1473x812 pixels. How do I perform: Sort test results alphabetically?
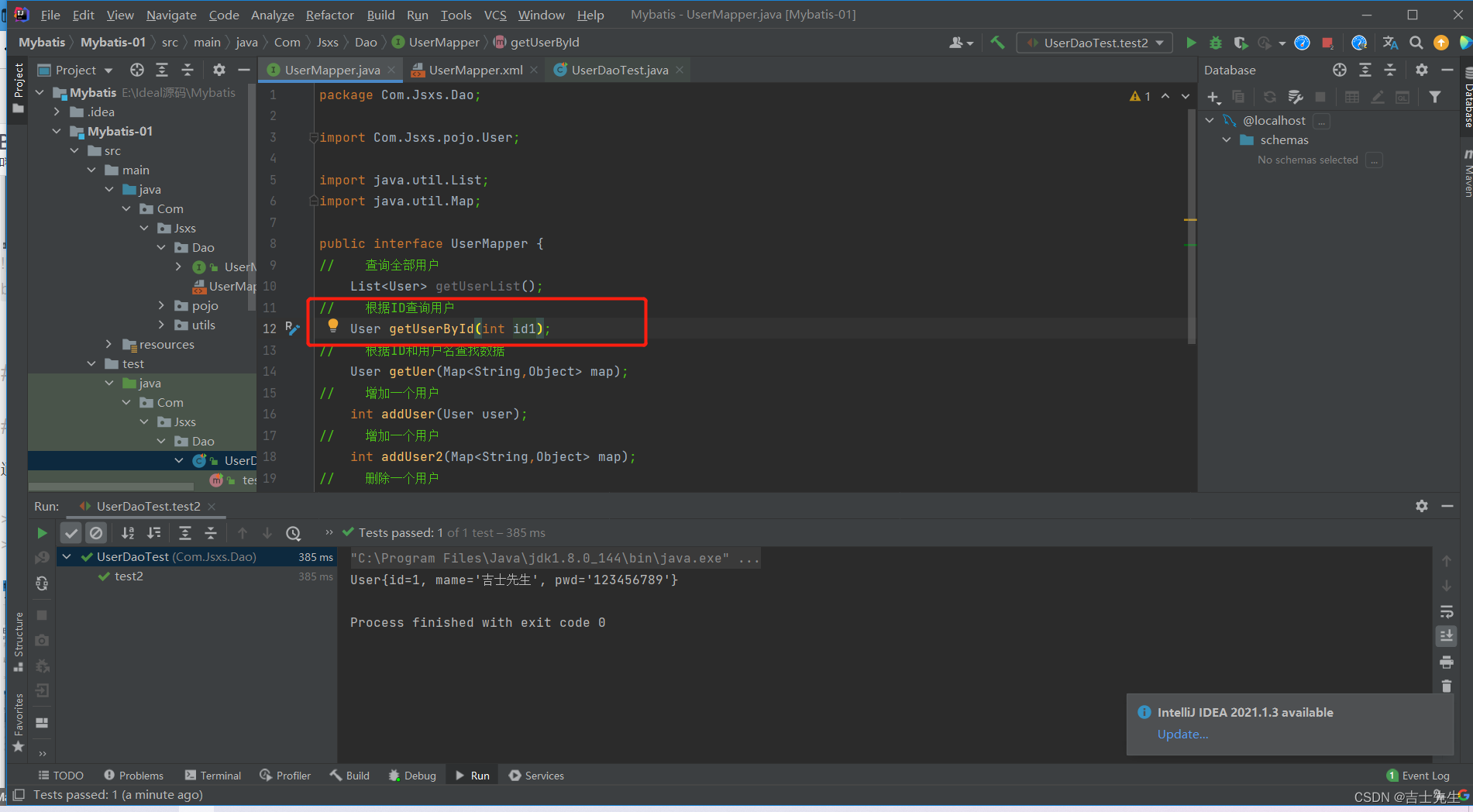coord(128,533)
